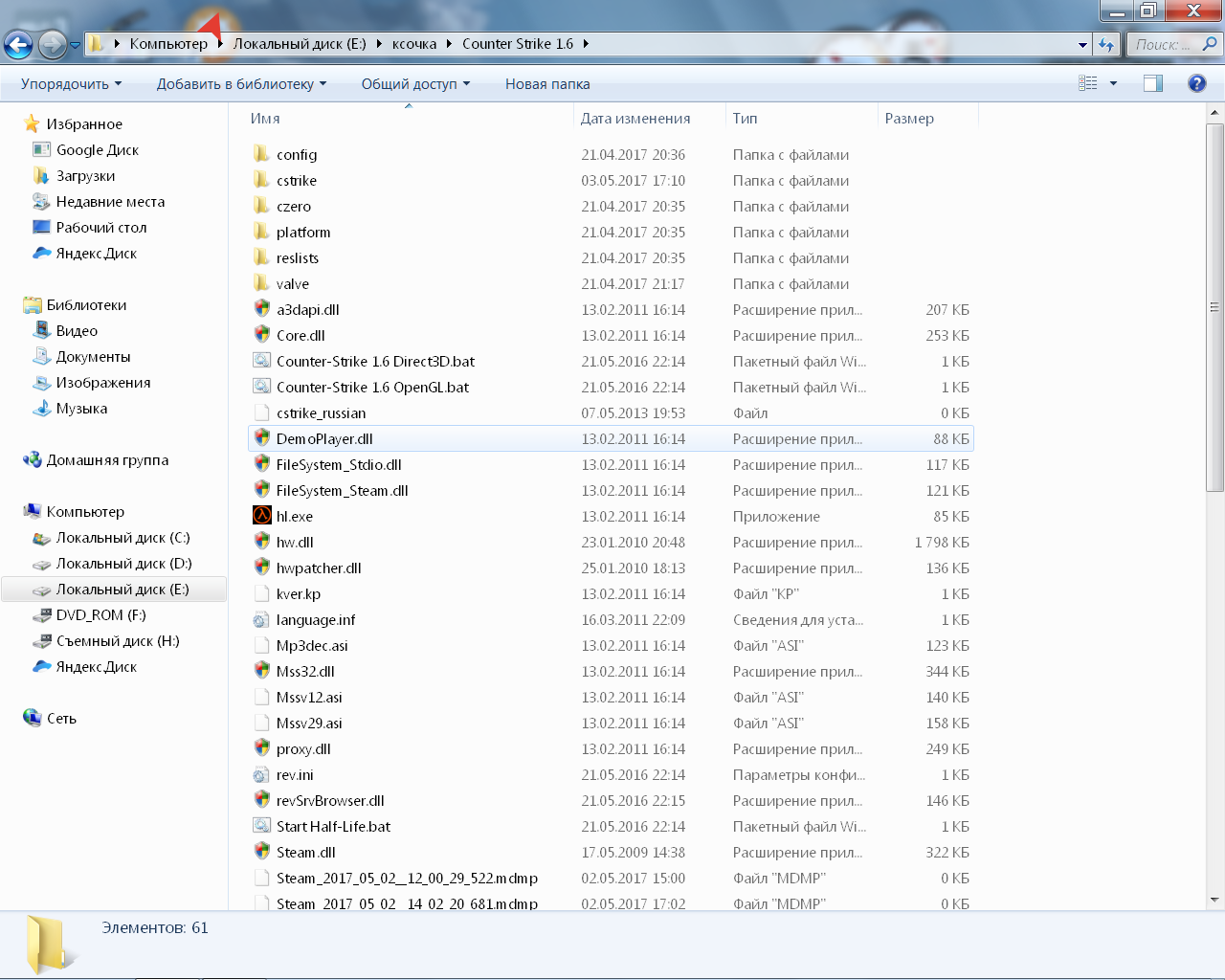The height and width of the screenshot is (980, 1225).
Task: Select the "valve" folder icon
Action: click(x=261, y=283)
